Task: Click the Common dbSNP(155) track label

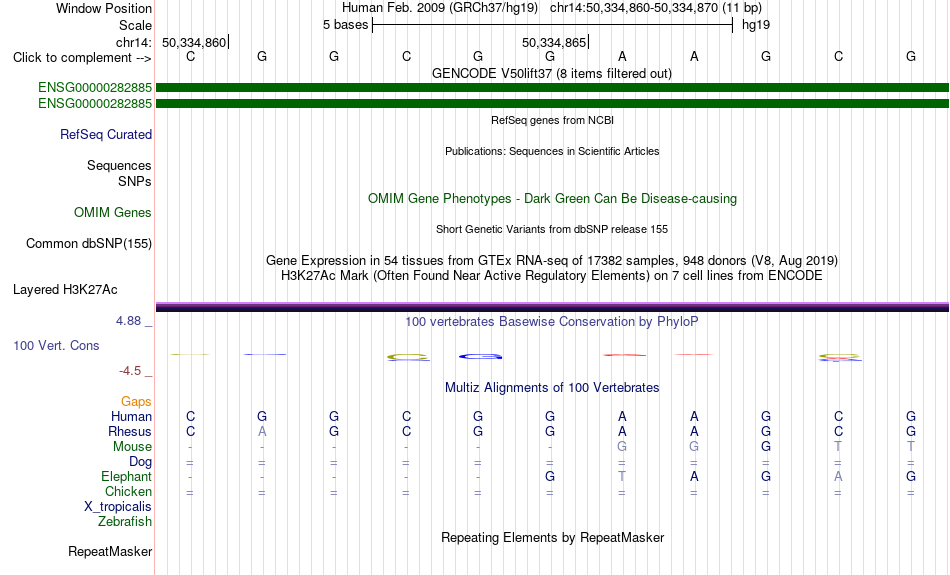Action: coord(88,244)
